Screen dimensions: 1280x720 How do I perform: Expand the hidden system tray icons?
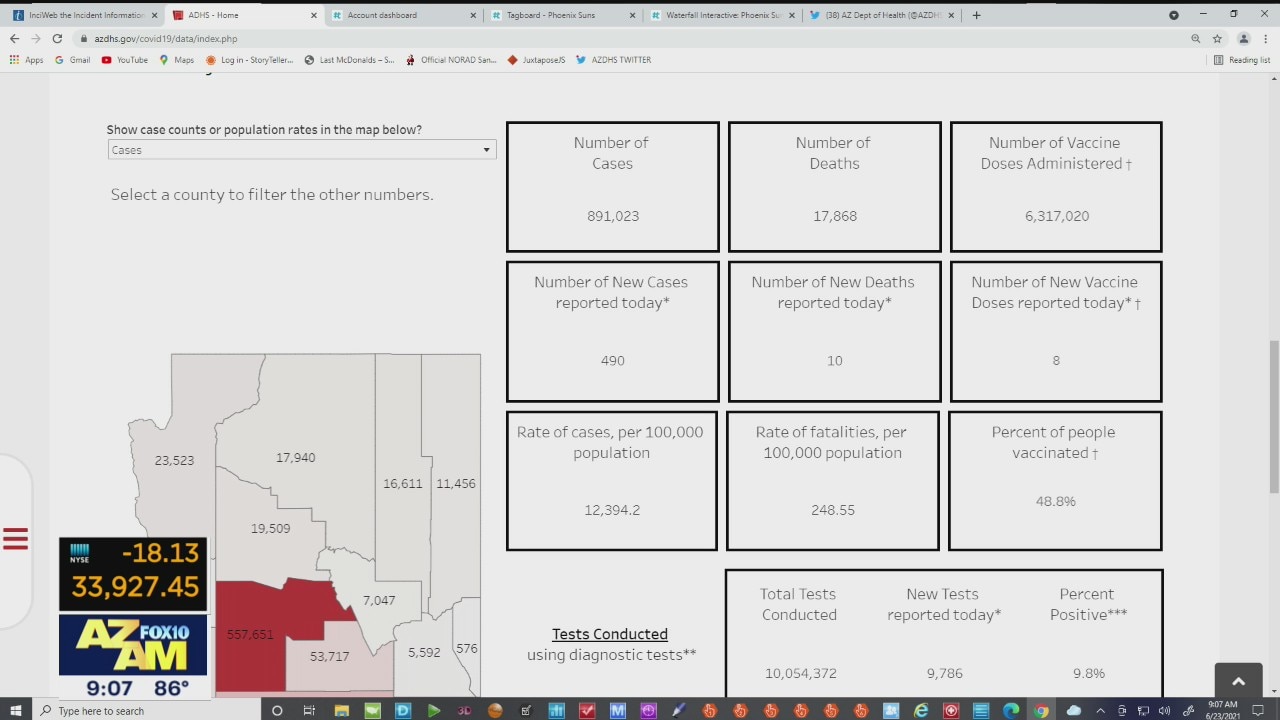coord(1101,710)
